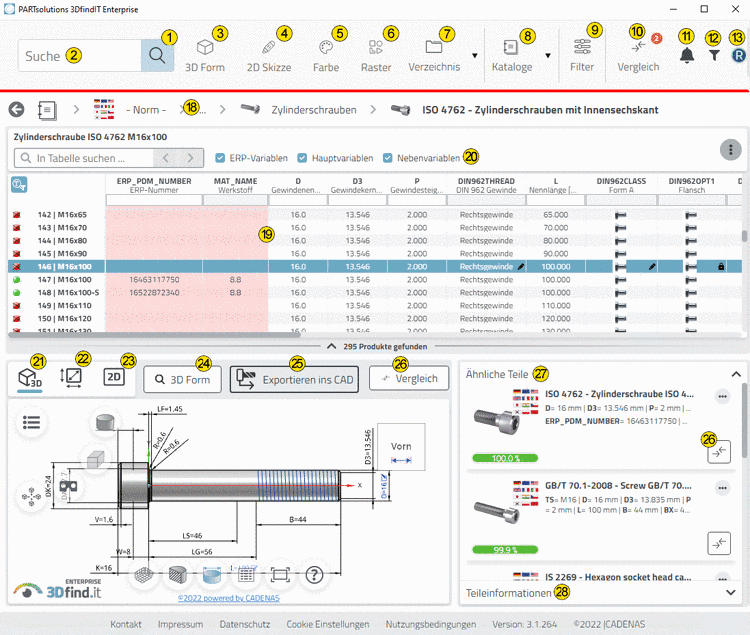Click the Zylinderschrauben breadcrumb
750x635 pixels.
(314, 110)
